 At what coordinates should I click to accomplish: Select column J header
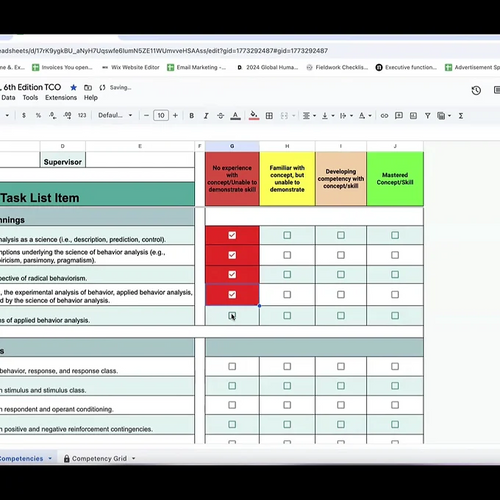395,146
